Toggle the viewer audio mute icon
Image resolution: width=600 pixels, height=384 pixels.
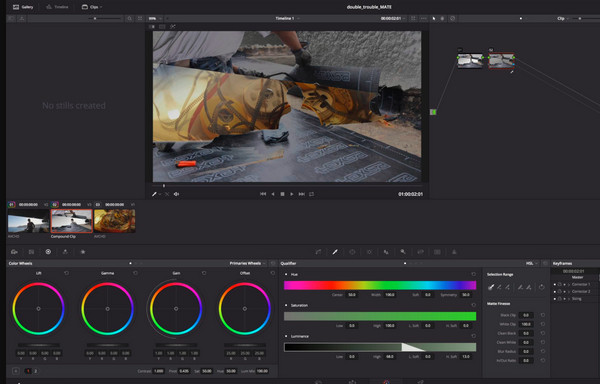[x=176, y=194]
